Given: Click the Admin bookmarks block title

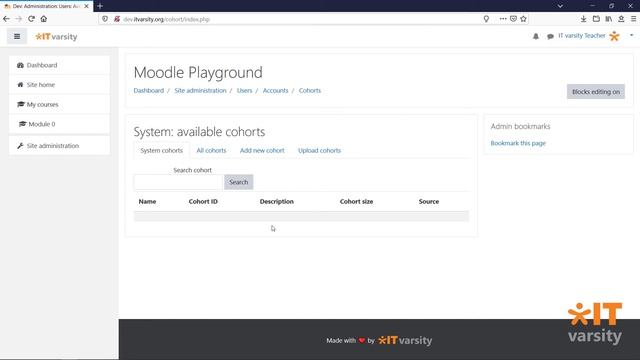Looking at the screenshot, I should (x=520, y=127).
